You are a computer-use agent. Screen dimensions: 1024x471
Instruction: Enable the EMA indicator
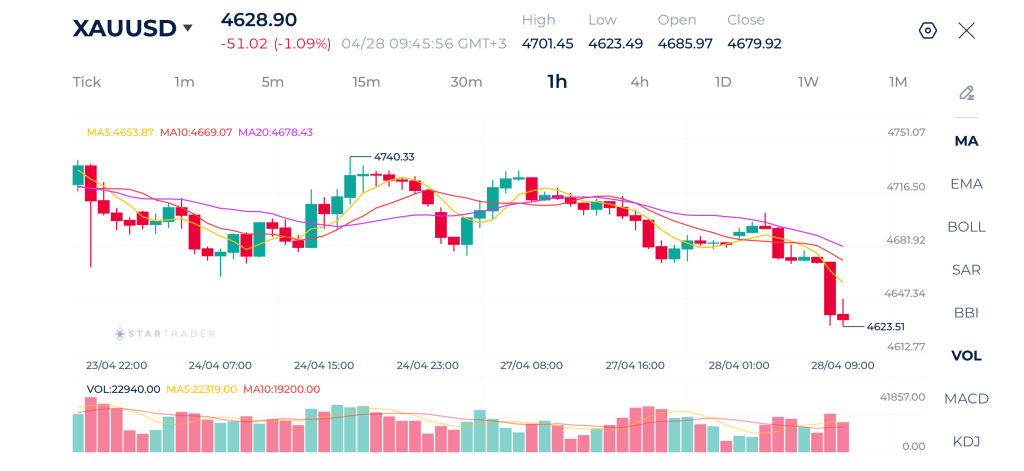966,184
